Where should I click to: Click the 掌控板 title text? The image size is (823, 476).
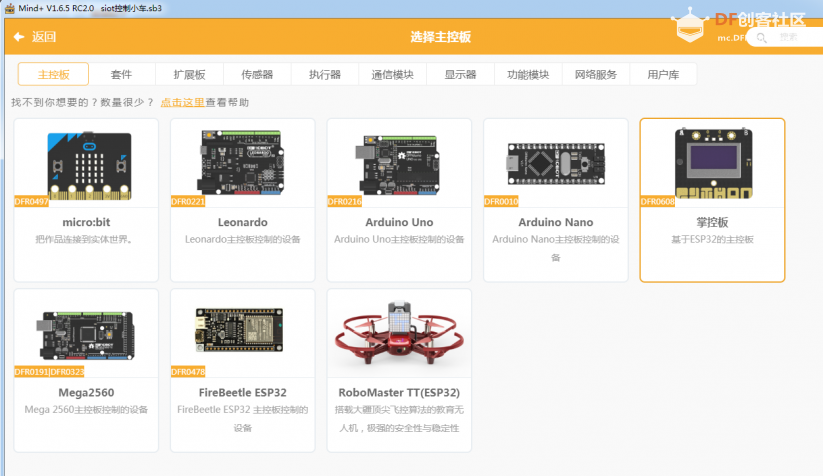(712, 223)
